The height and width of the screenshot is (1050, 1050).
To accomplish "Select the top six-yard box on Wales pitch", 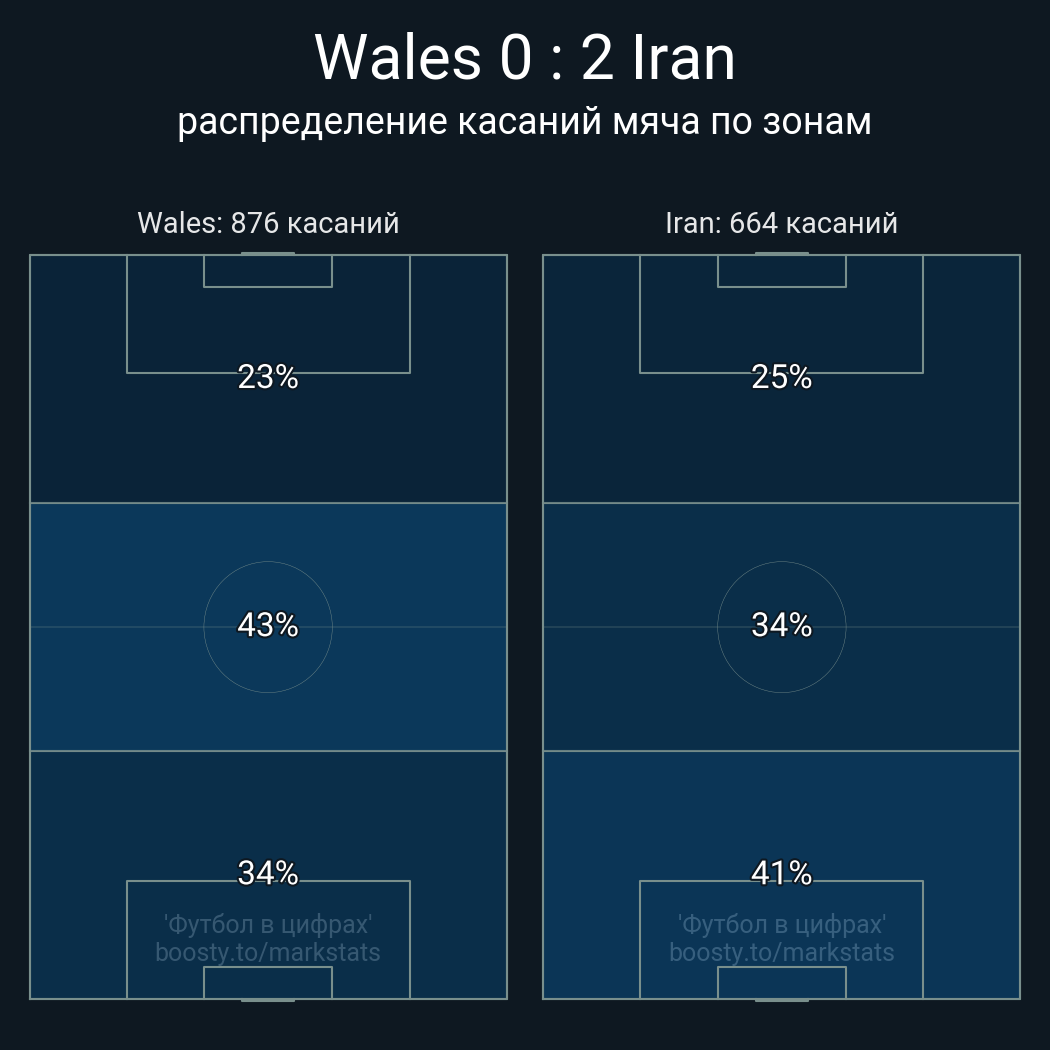I will coord(268,271).
